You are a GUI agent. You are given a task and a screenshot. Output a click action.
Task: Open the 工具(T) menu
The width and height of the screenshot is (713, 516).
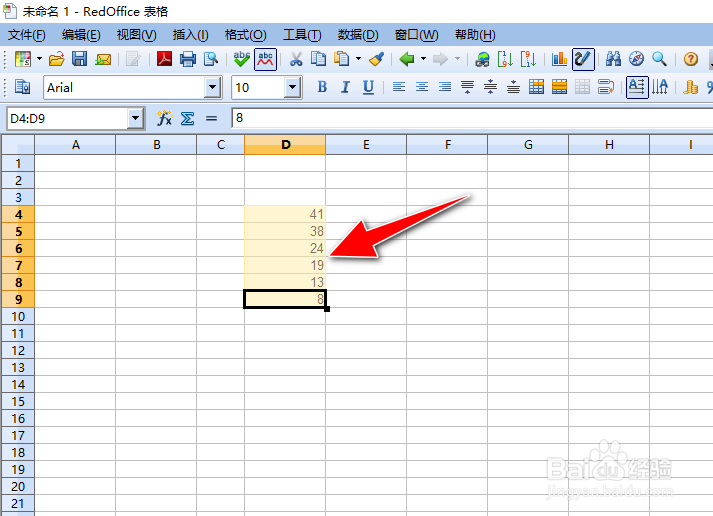(x=302, y=35)
